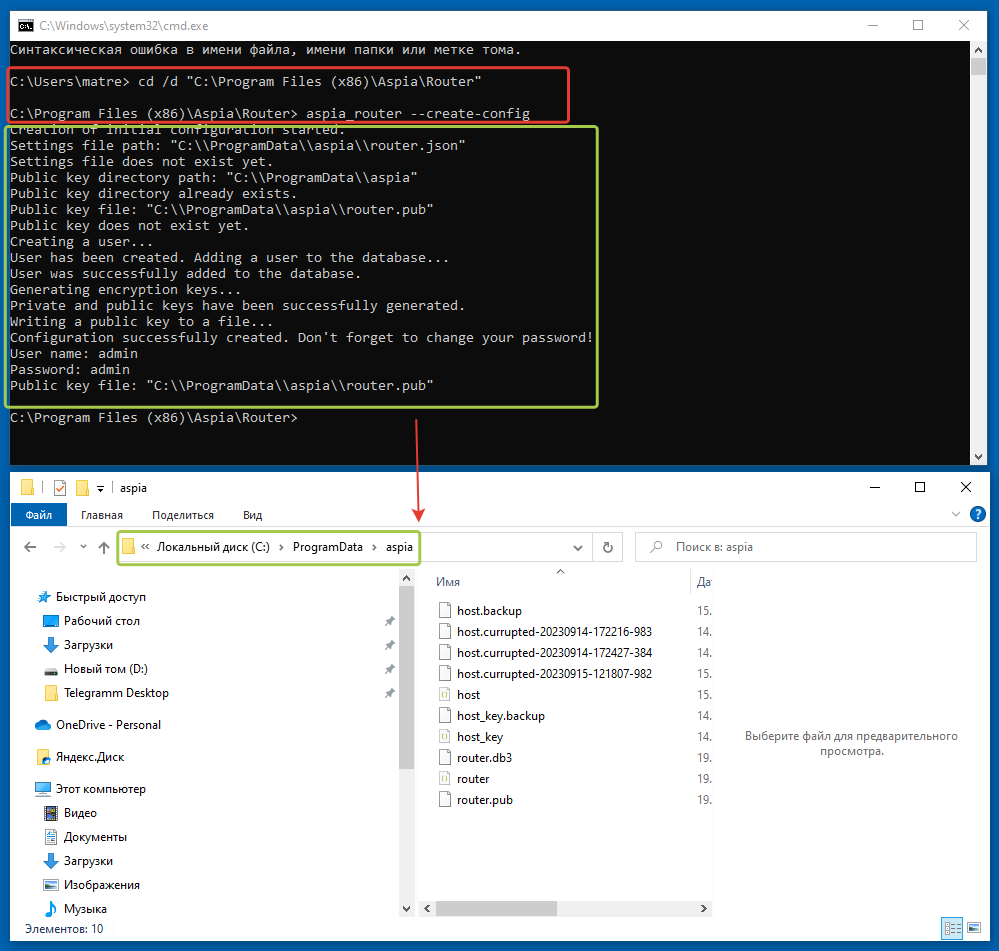
Task: Click the Properties icon in the quick access toolbar
Action: tap(60, 488)
